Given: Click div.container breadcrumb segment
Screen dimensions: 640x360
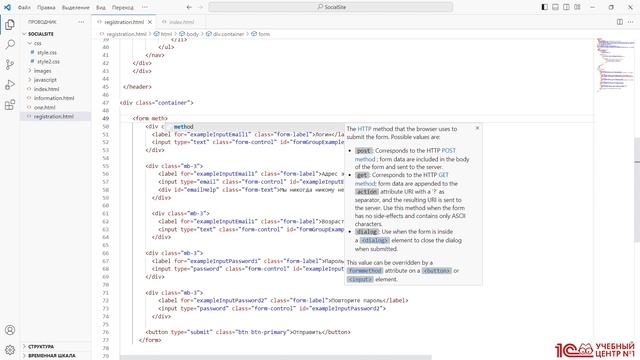Looking at the screenshot, I should click(225, 34).
